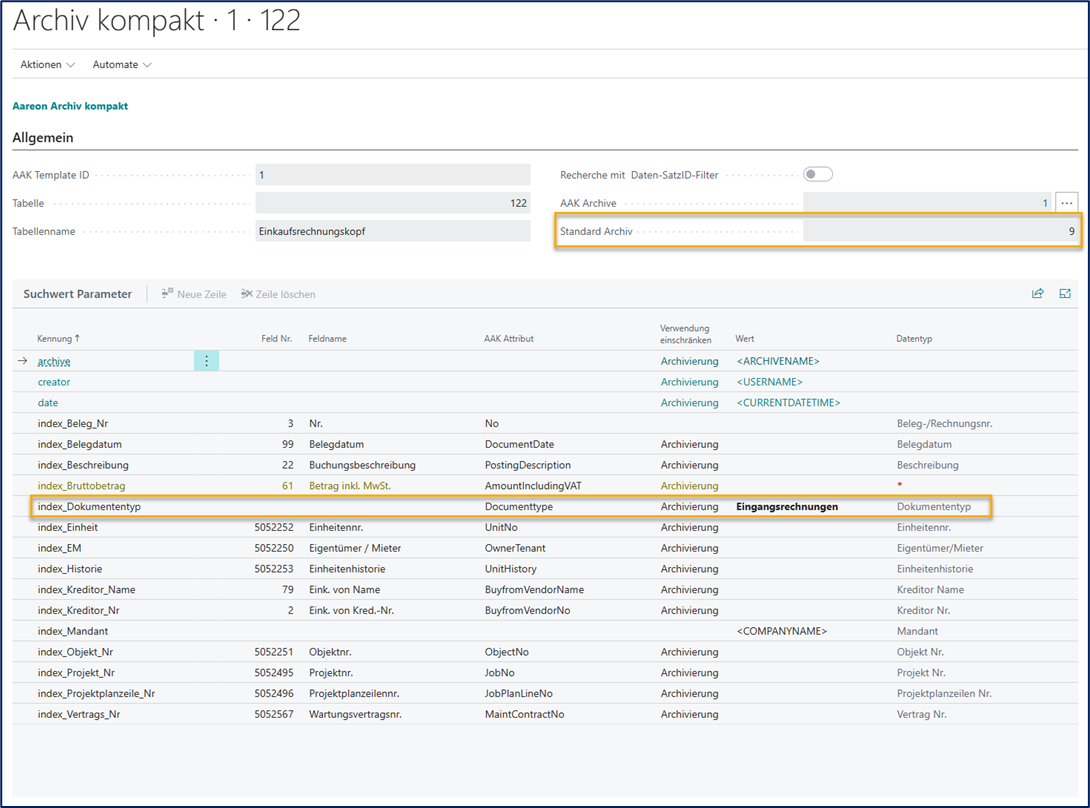Click the Feldname column header
The width and height of the screenshot is (1090, 808).
pyautogui.click(x=328, y=339)
